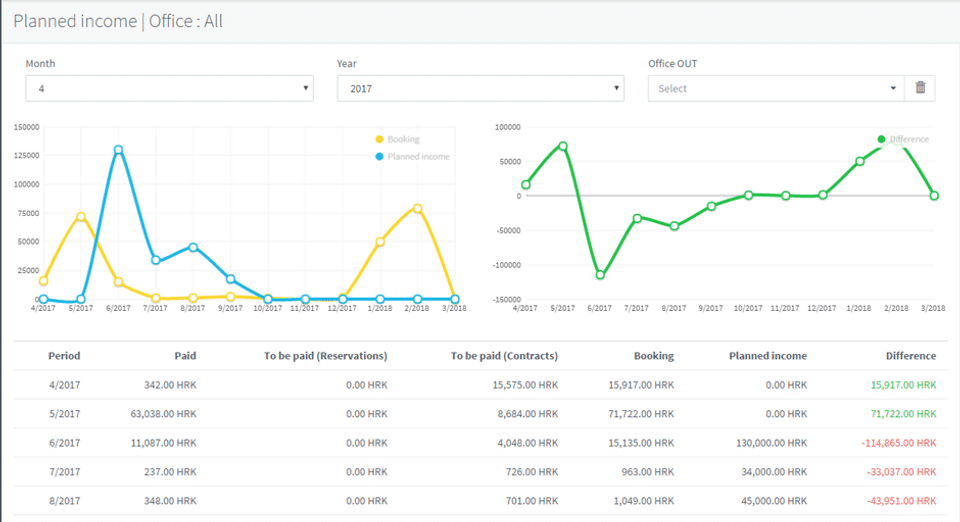Open the Year dropdown showing 2017
The height and width of the screenshot is (522, 960).
(x=480, y=89)
